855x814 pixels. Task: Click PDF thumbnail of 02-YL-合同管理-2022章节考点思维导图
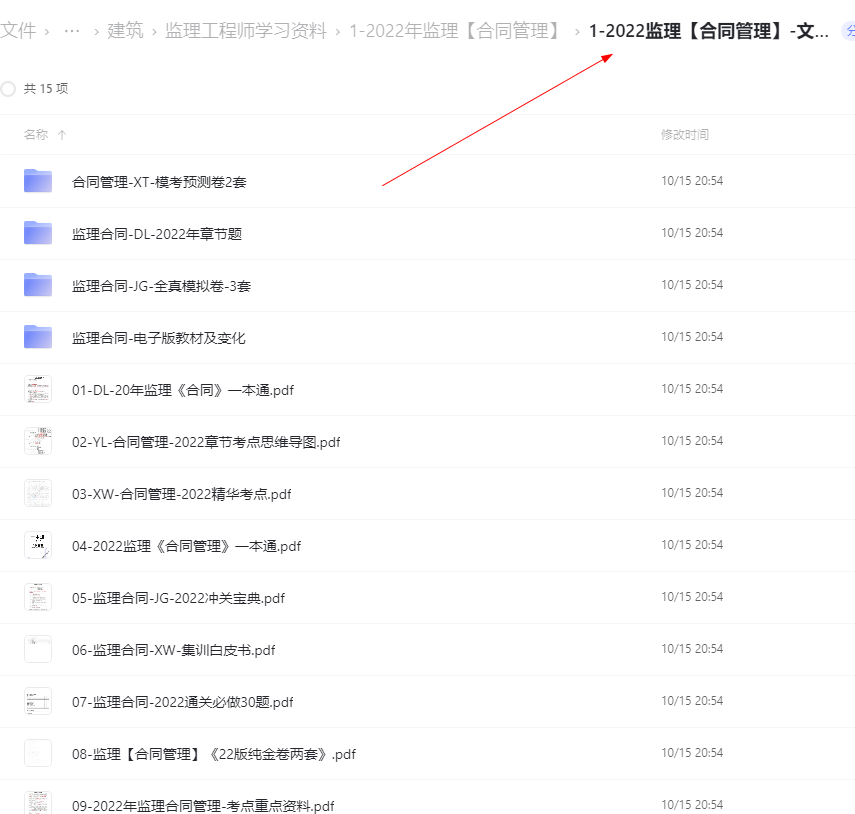point(38,441)
